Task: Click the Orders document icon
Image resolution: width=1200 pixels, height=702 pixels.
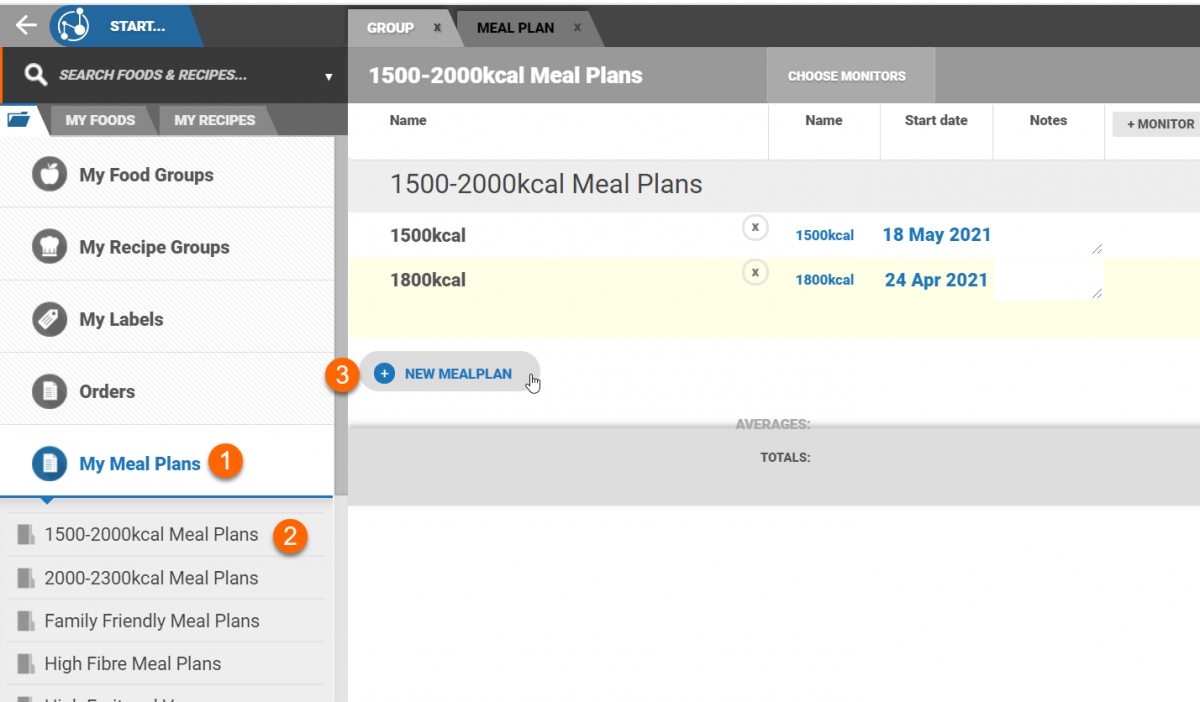Action: pyautogui.click(x=49, y=391)
